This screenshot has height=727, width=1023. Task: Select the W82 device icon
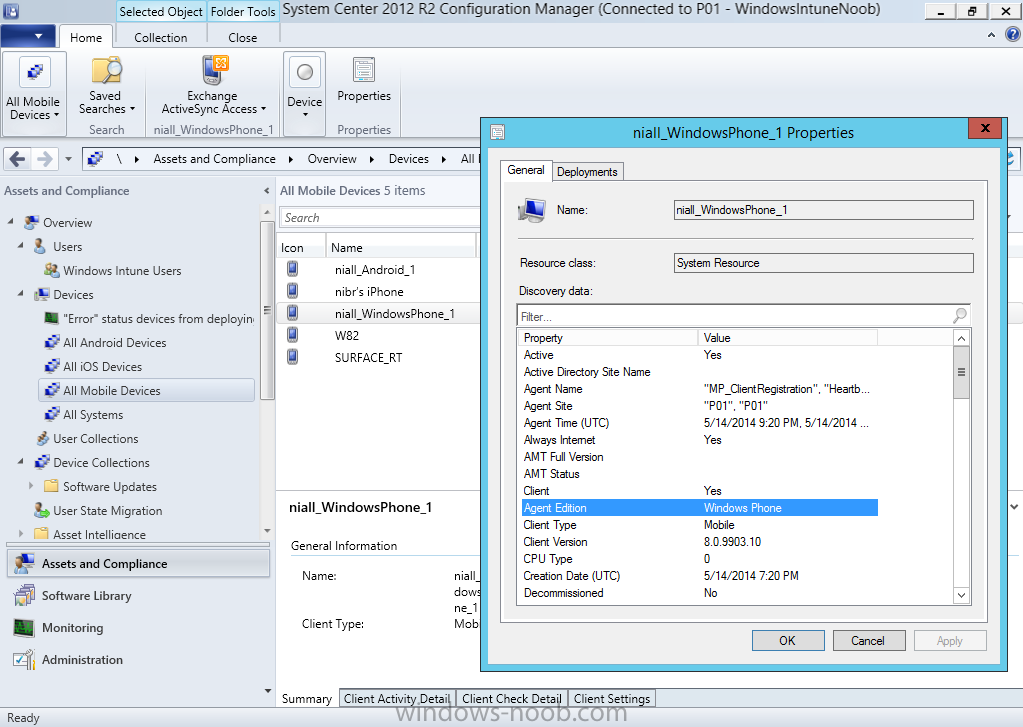[x=293, y=335]
